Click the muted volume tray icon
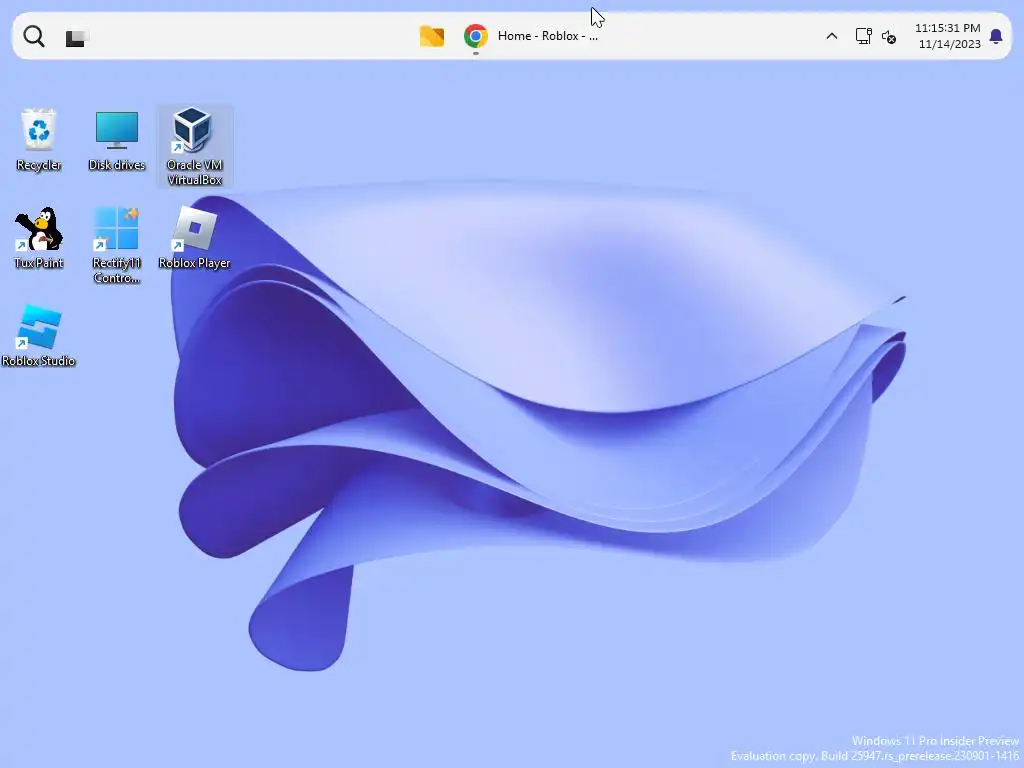This screenshot has height=768, width=1024. point(889,37)
